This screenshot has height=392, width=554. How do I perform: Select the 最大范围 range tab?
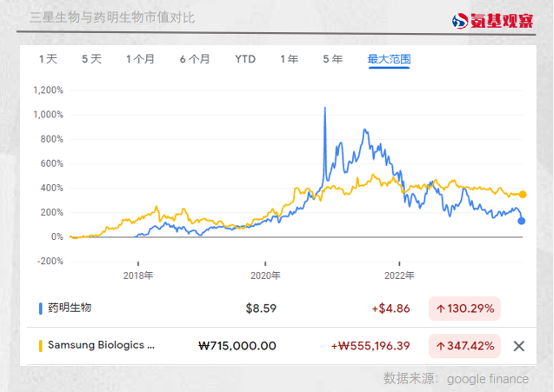click(x=389, y=59)
